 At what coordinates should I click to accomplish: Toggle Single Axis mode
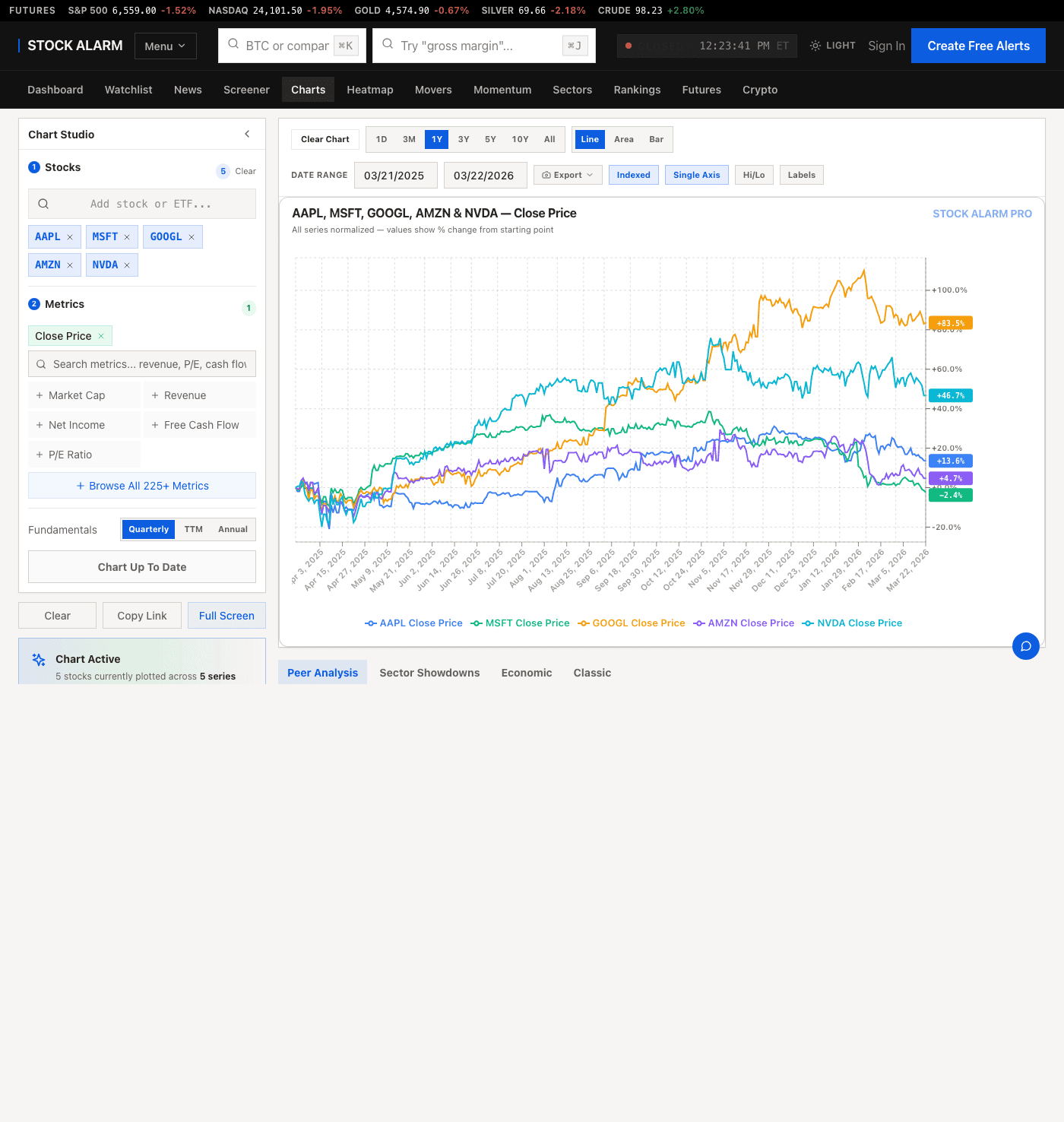tap(696, 175)
